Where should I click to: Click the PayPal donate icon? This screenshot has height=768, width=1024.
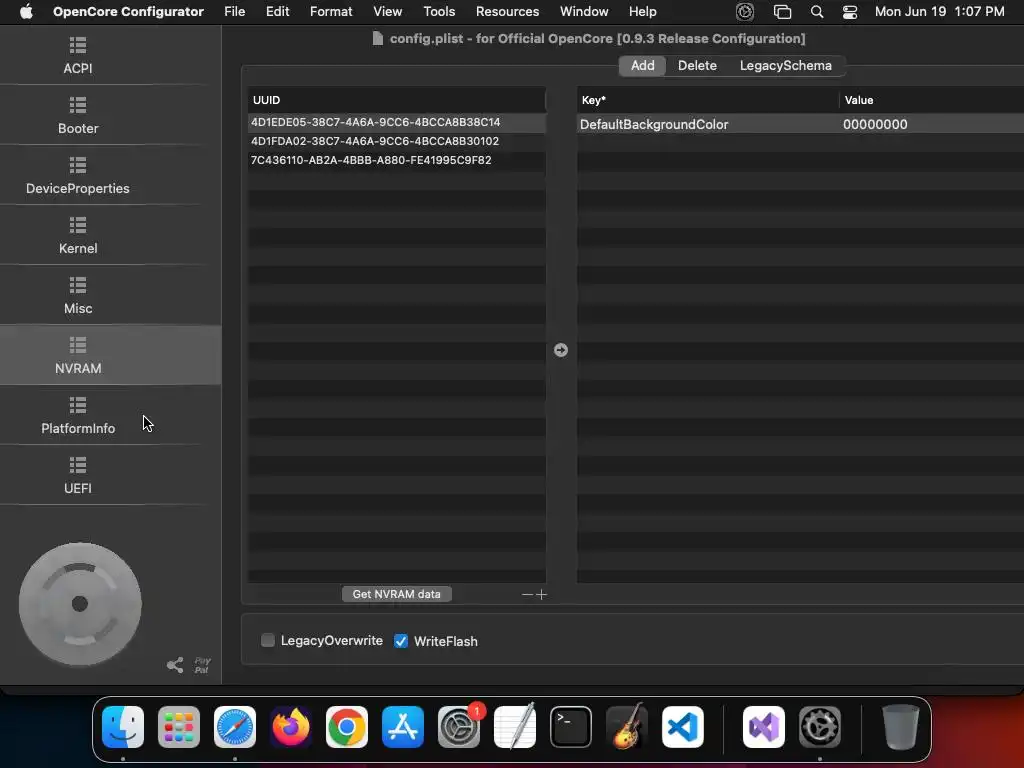pos(202,665)
